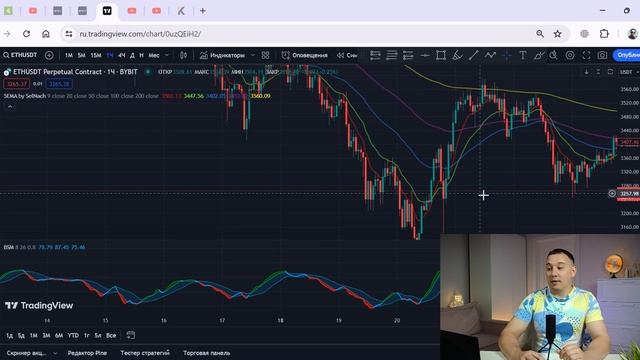This screenshot has width=640, height=360.
Task: Set range to 1М at bottom bar
Action: click(x=33, y=336)
